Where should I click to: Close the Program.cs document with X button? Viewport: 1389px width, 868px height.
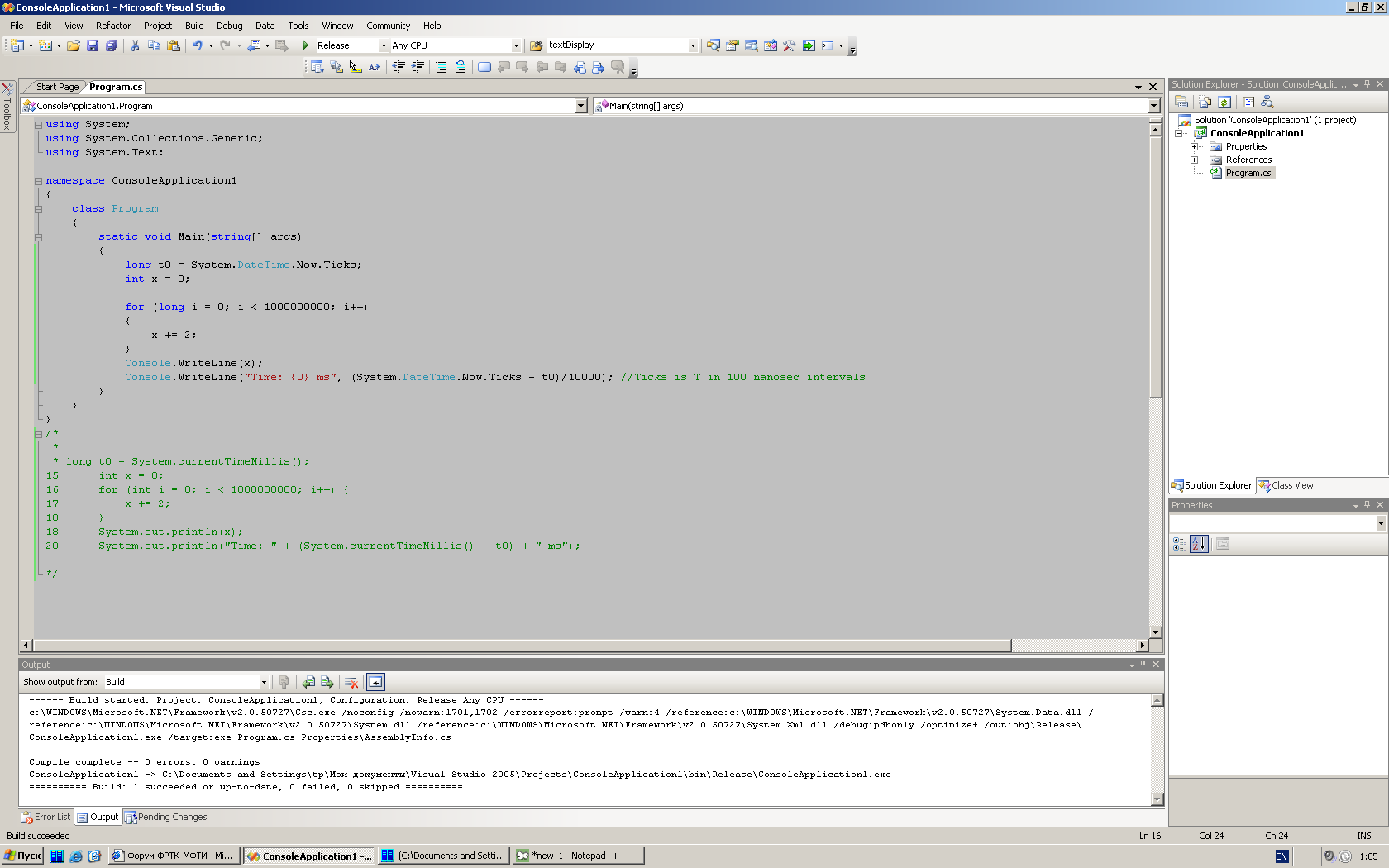[1153, 87]
